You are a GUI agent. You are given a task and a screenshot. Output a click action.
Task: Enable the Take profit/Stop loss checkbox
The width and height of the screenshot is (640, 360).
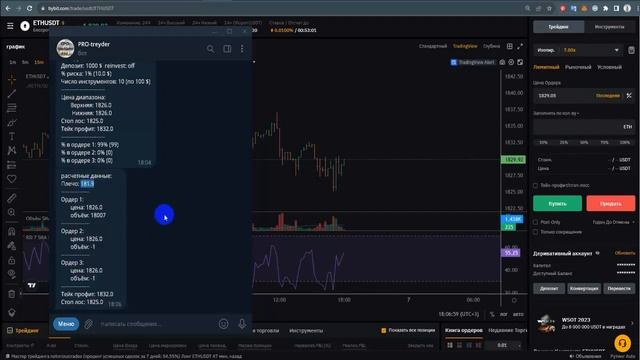[x=536, y=185]
